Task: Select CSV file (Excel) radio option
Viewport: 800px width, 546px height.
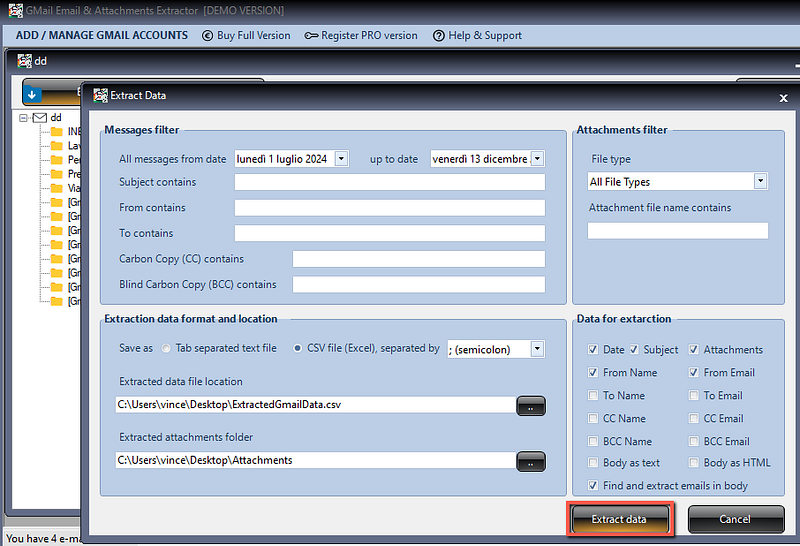Action: tap(297, 349)
